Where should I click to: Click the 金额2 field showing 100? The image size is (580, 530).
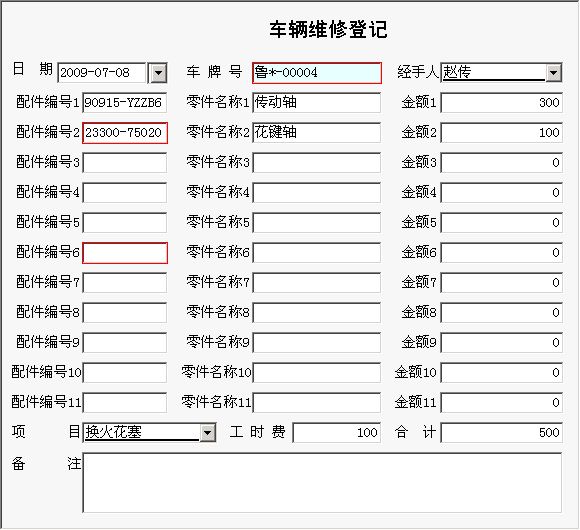tap(502, 132)
